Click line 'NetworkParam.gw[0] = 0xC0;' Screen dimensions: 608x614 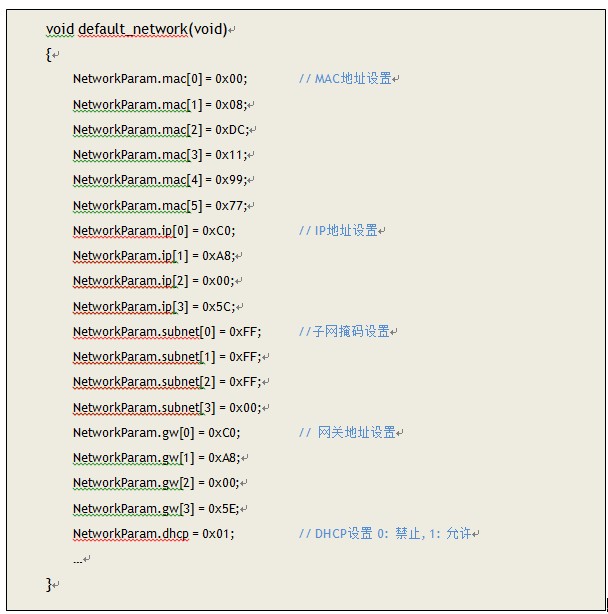pyautogui.click(x=157, y=433)
